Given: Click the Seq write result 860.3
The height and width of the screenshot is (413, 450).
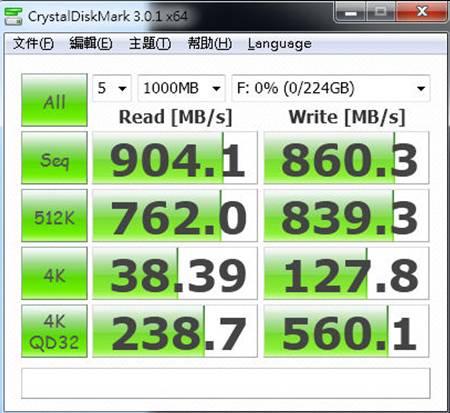Looking at the screenshot, I should 346,158.
